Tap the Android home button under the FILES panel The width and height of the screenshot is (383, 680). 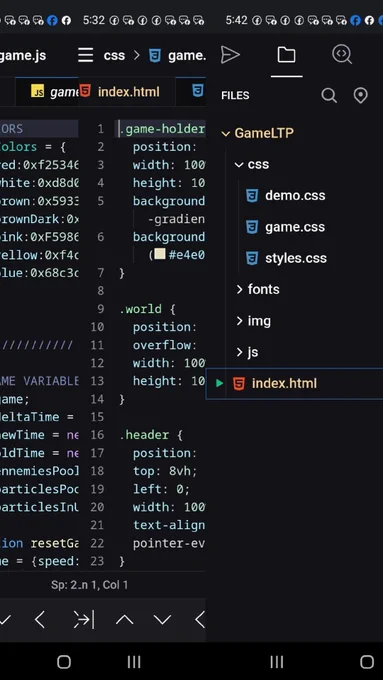click(x=367, y=662)
